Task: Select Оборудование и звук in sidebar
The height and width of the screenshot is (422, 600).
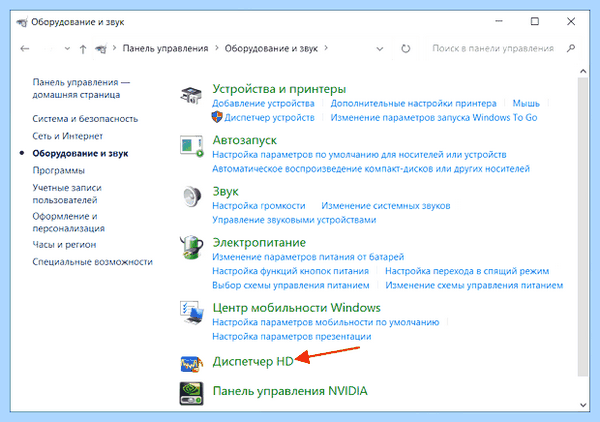Action: 80,153
